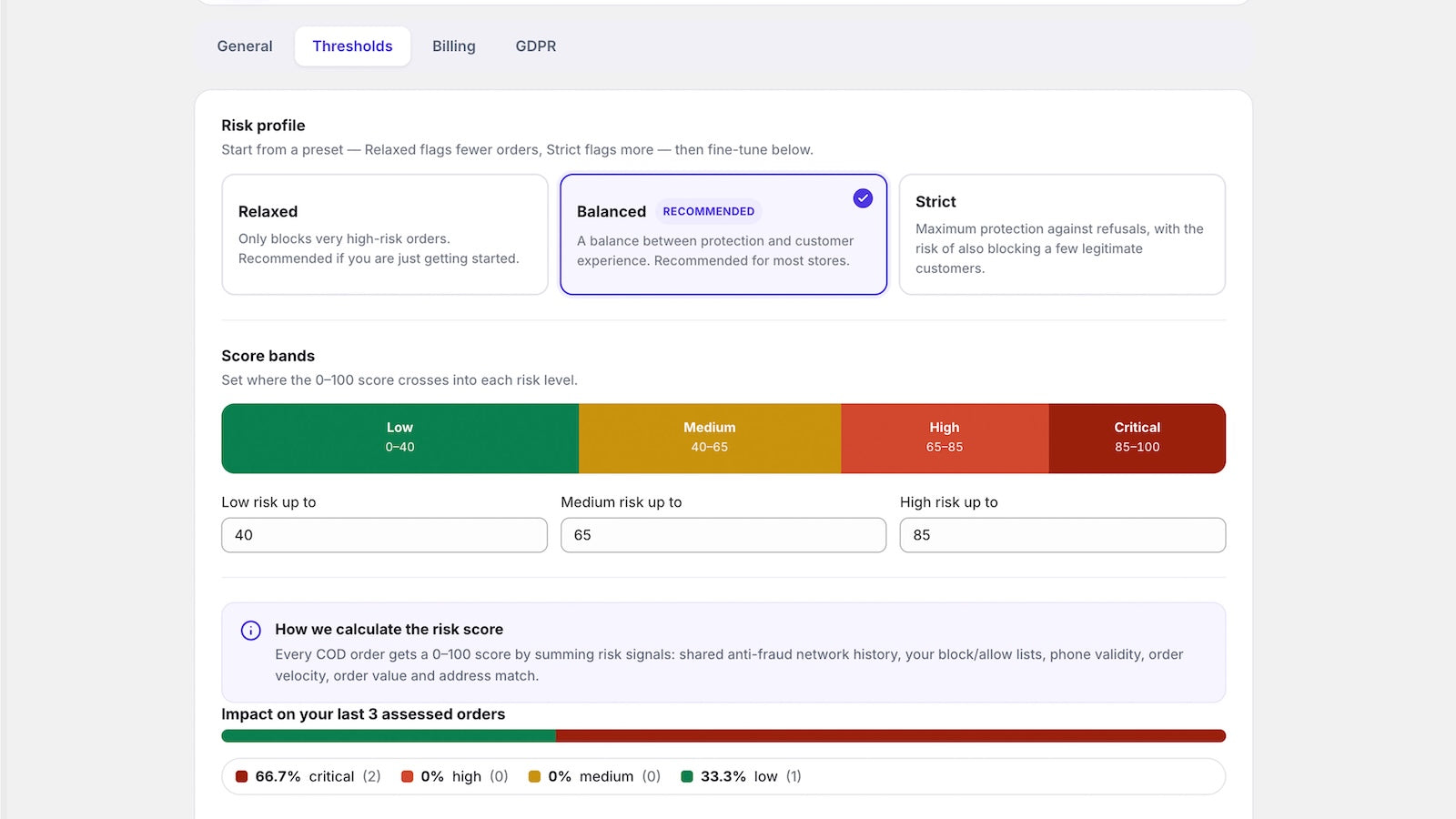
Task: Click the Medium risk up to input
Action: click(x=723, y=535)
